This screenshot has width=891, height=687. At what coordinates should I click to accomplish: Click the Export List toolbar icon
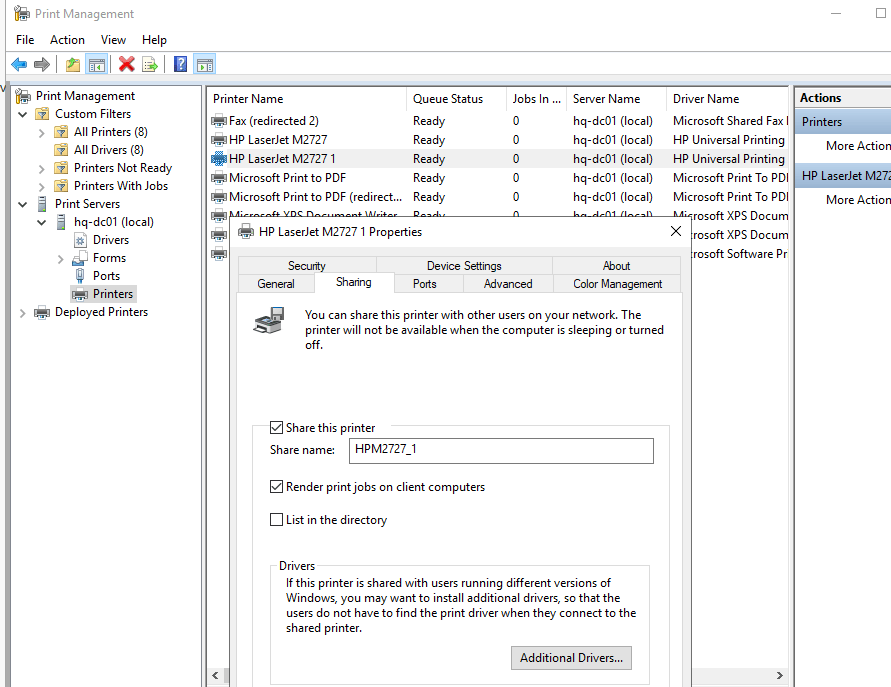point(148,63)
